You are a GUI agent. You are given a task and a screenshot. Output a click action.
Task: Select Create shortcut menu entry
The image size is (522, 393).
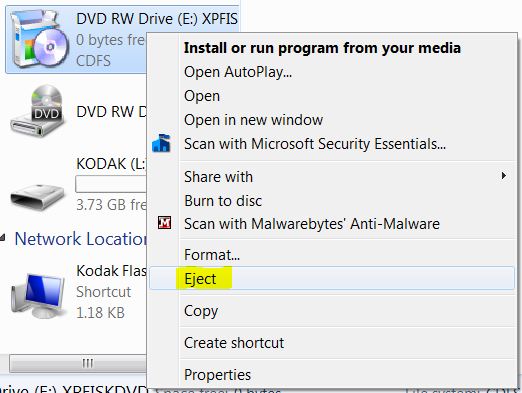pyautogui.click(x=234, y=343)
